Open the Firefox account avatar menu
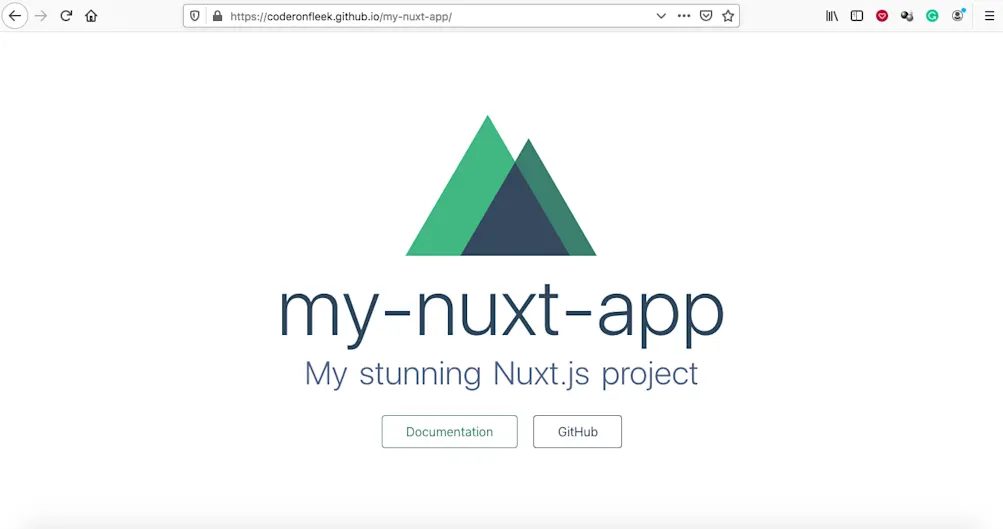Viewport: 1003px width, 529px height. (x=958, y=16)
